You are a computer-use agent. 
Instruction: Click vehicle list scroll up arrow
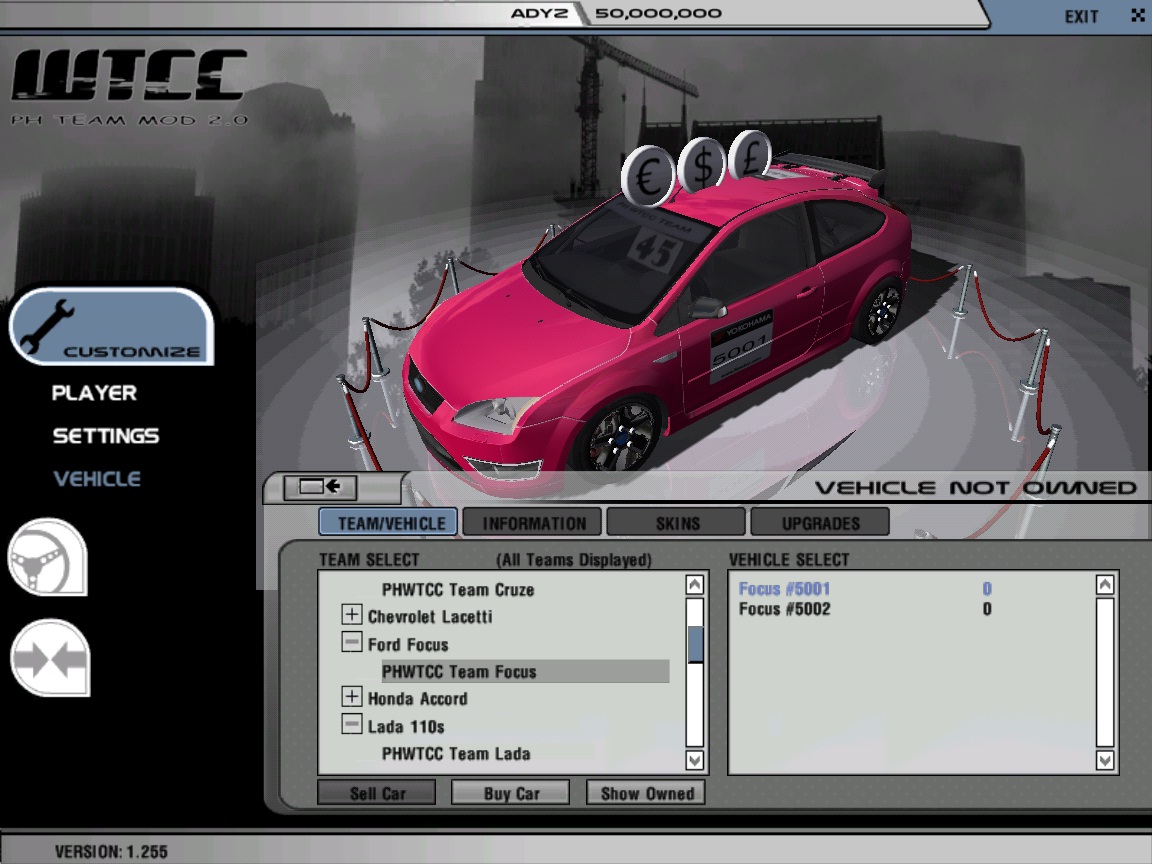tap(1104, 585)
